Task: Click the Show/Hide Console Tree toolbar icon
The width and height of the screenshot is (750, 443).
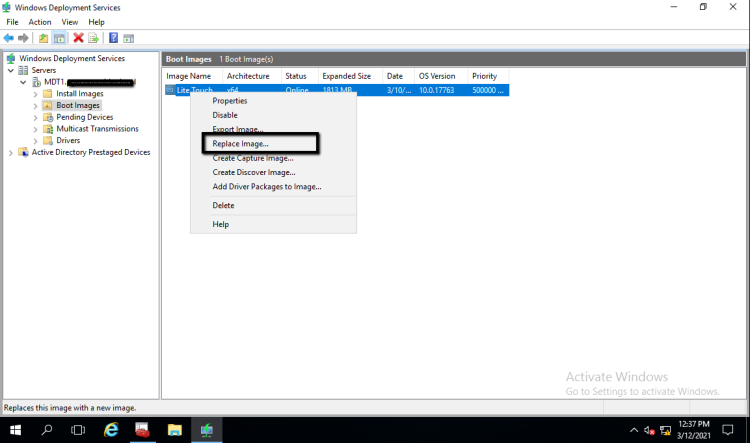Action: pos(59,38)
